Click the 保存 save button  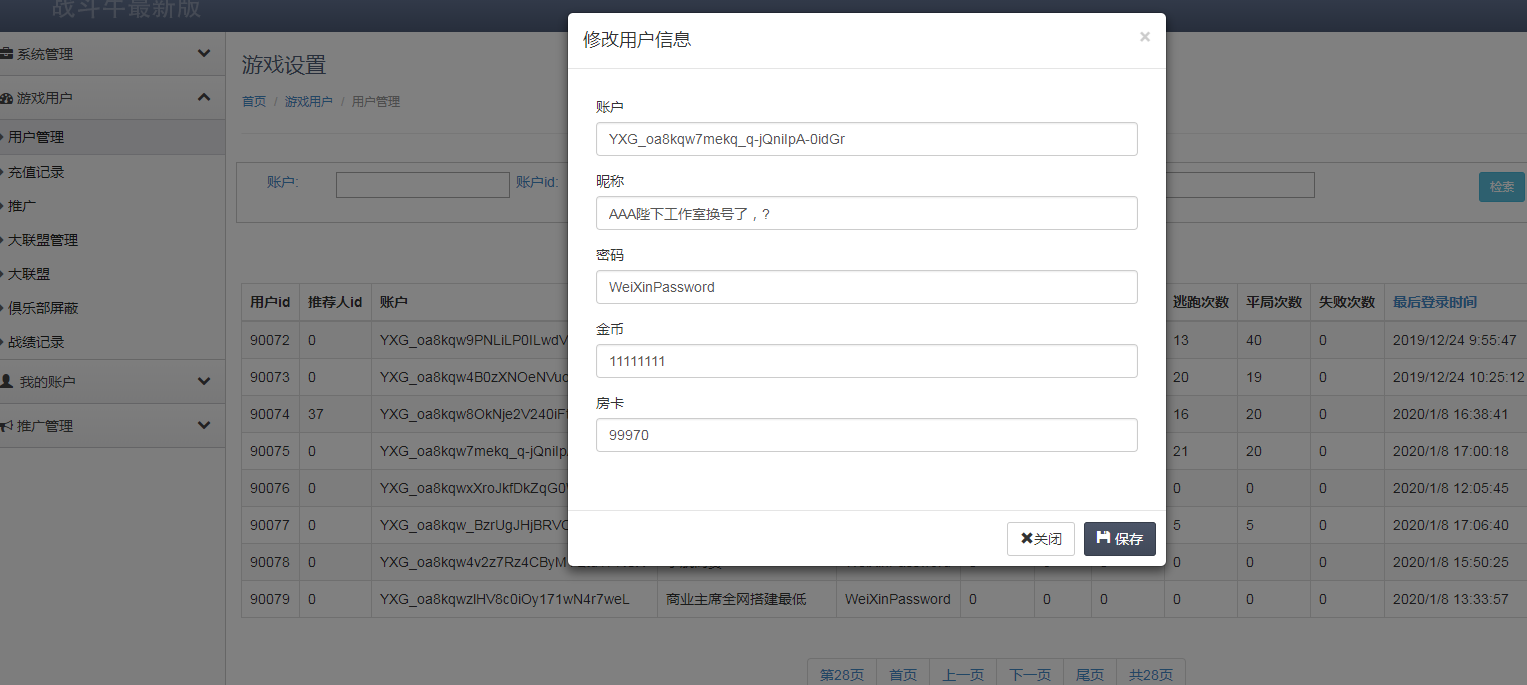click(1119, 539)
